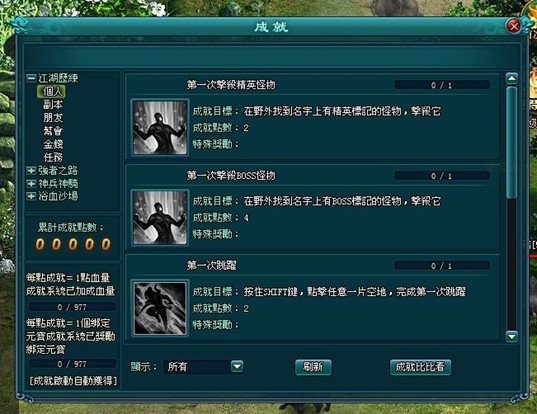Close the 成就 achievement window

(x=514, y=26)
